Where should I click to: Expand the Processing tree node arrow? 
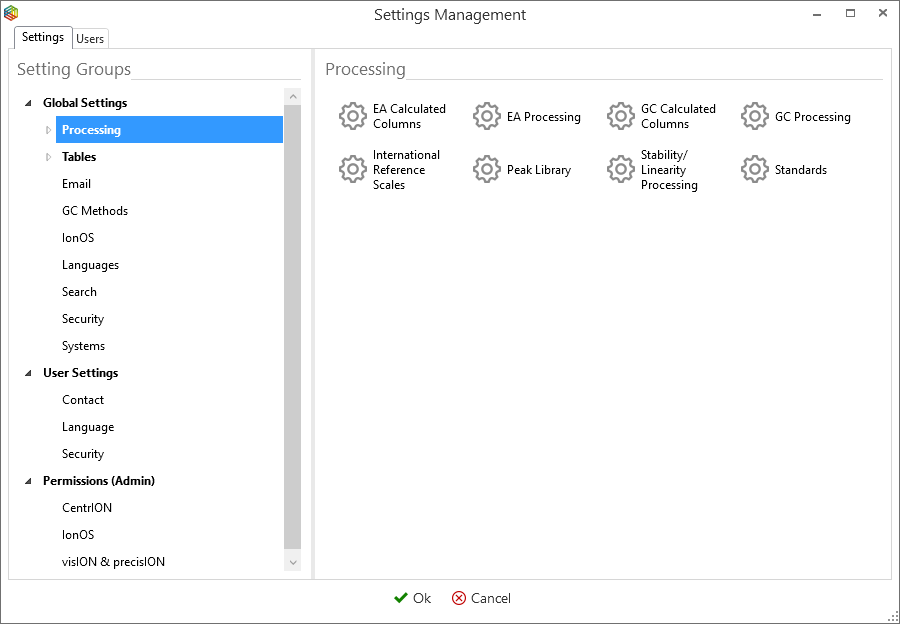[47, 130]
